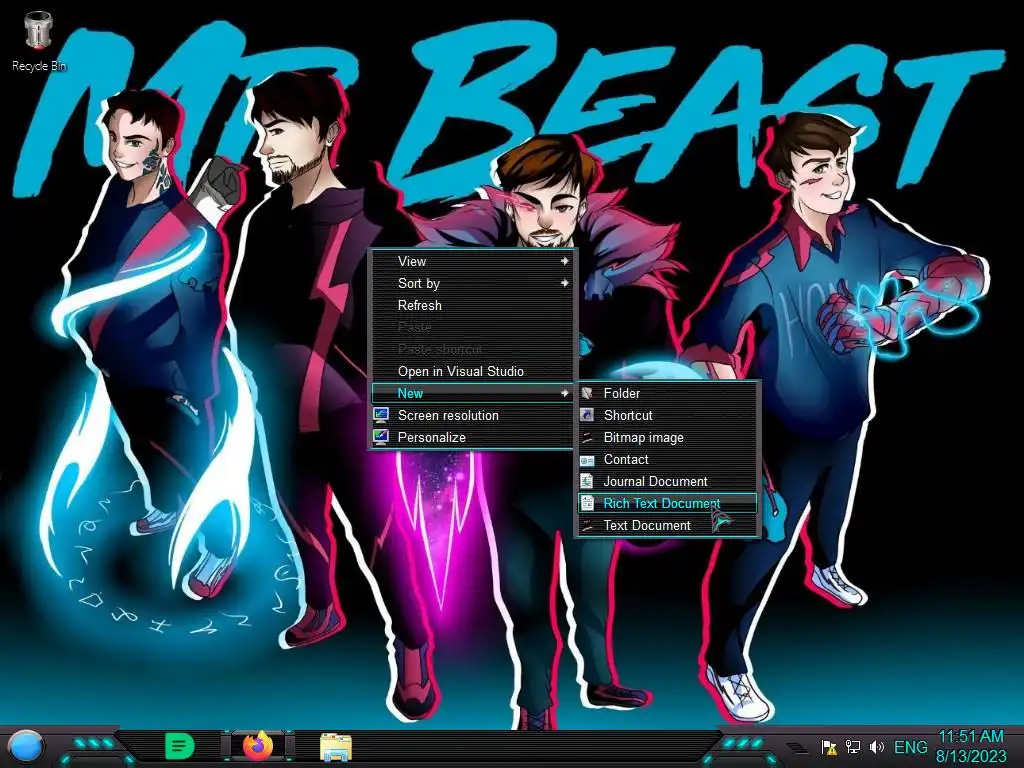Choose Personalize from the menu
Image resolution: width=1024 pixels, height=768 pixels.
click(472, 438)
